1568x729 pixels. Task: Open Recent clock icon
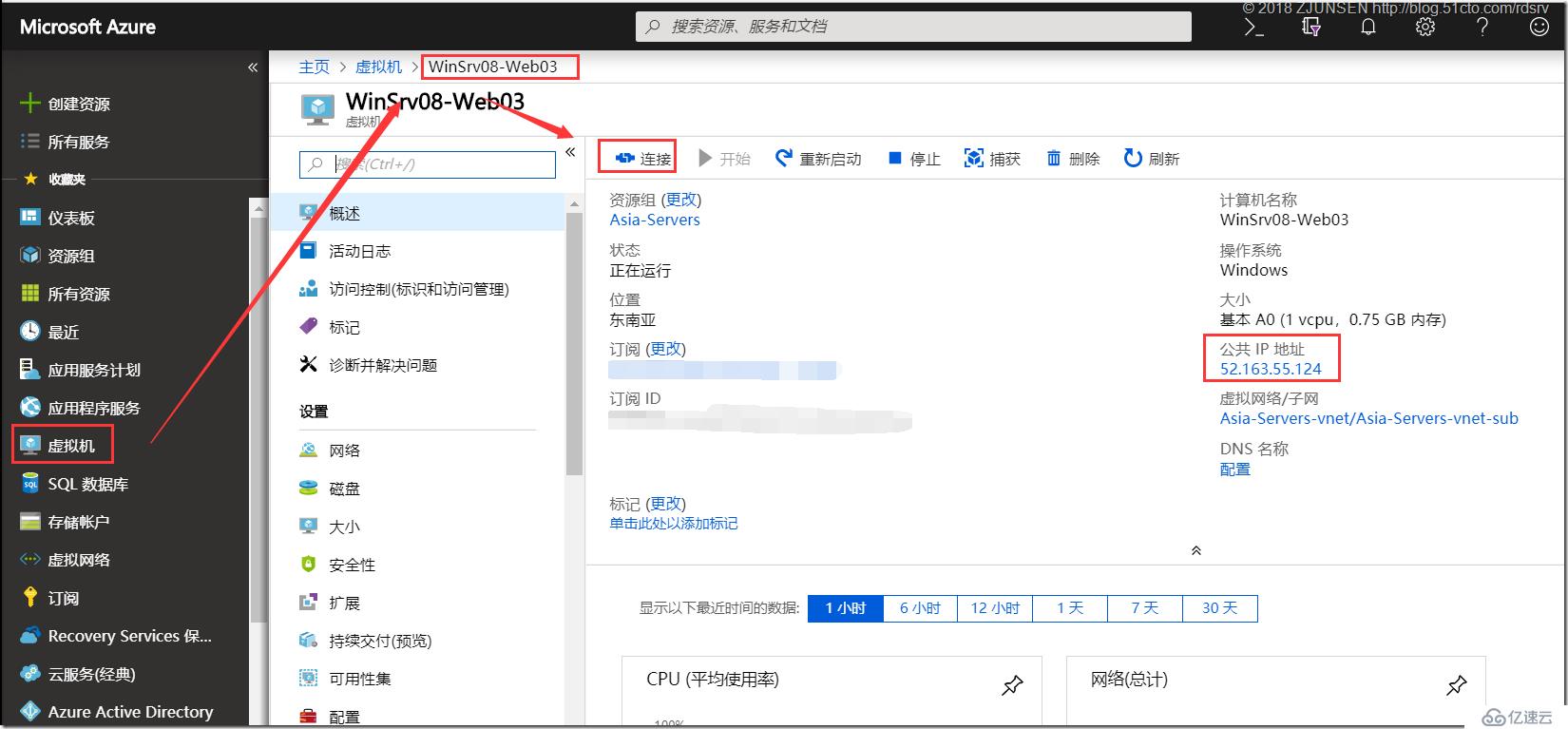pos(30,332)
